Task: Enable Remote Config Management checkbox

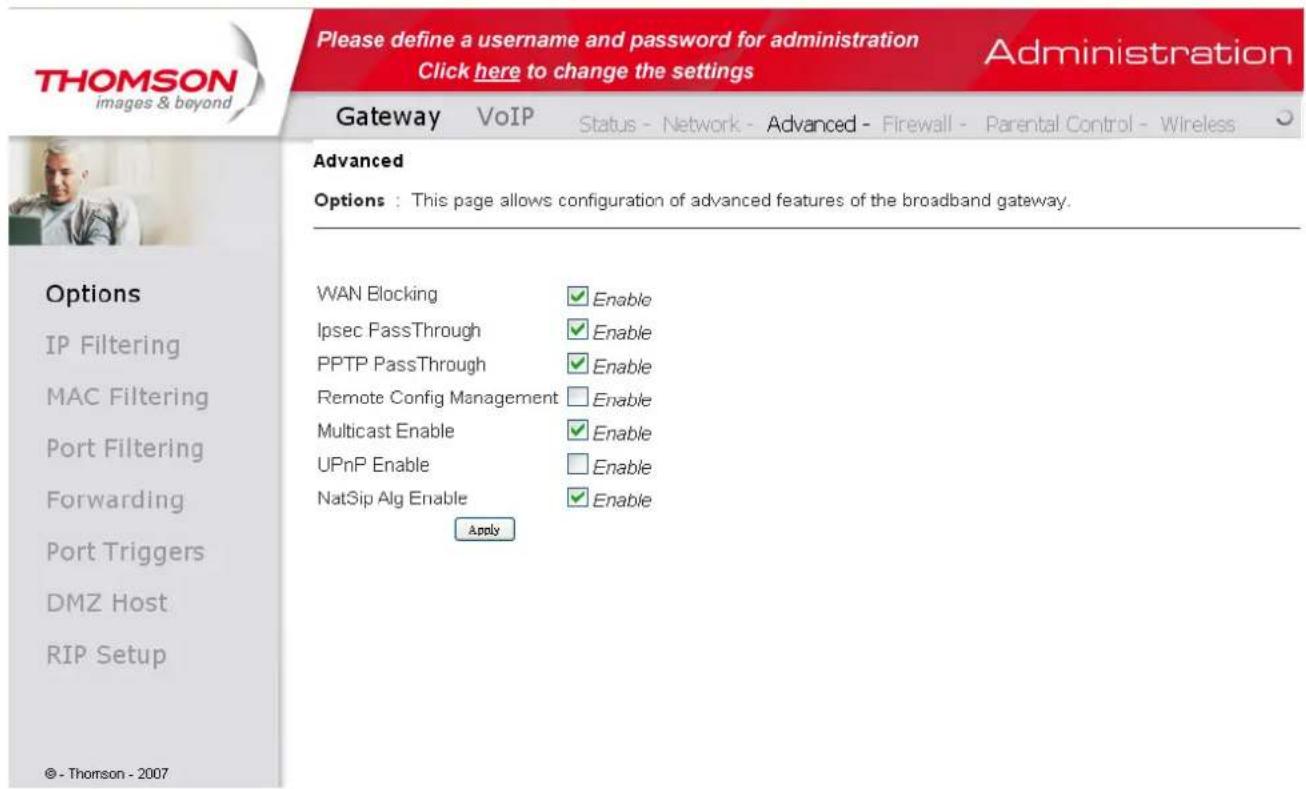Action: [x=576, y=398]
